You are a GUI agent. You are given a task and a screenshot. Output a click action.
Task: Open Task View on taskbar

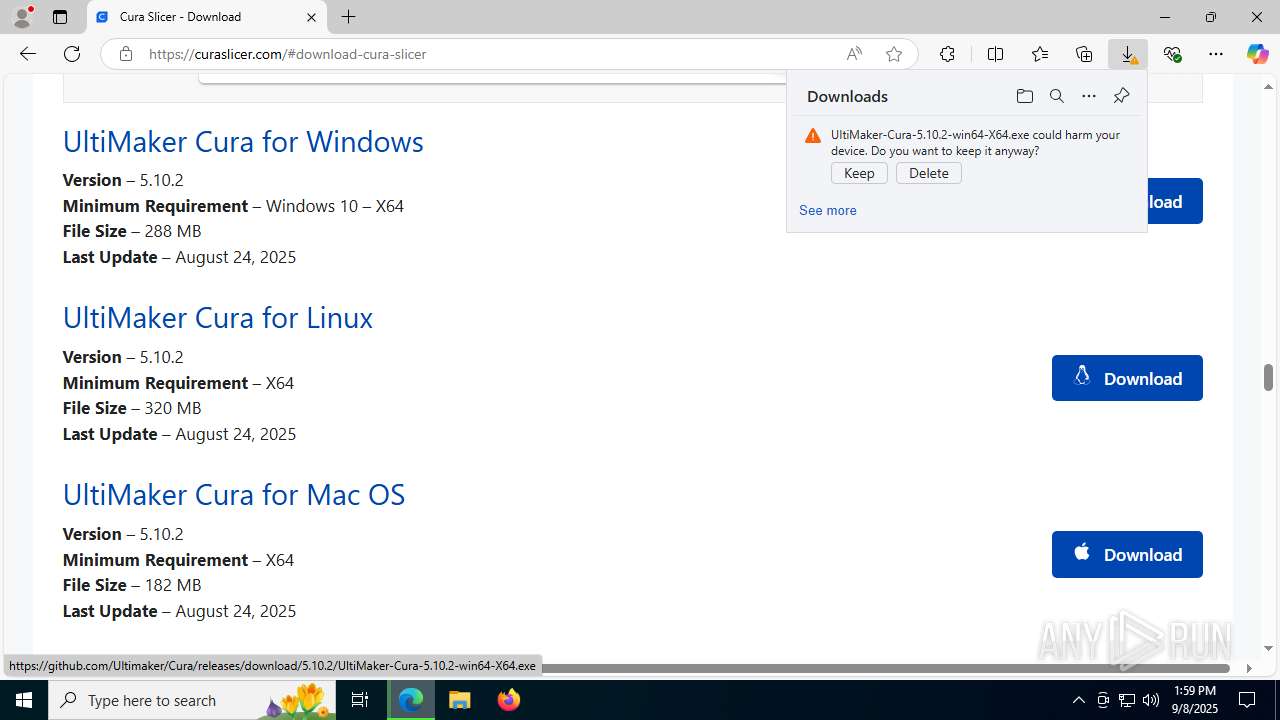(360, 700)
